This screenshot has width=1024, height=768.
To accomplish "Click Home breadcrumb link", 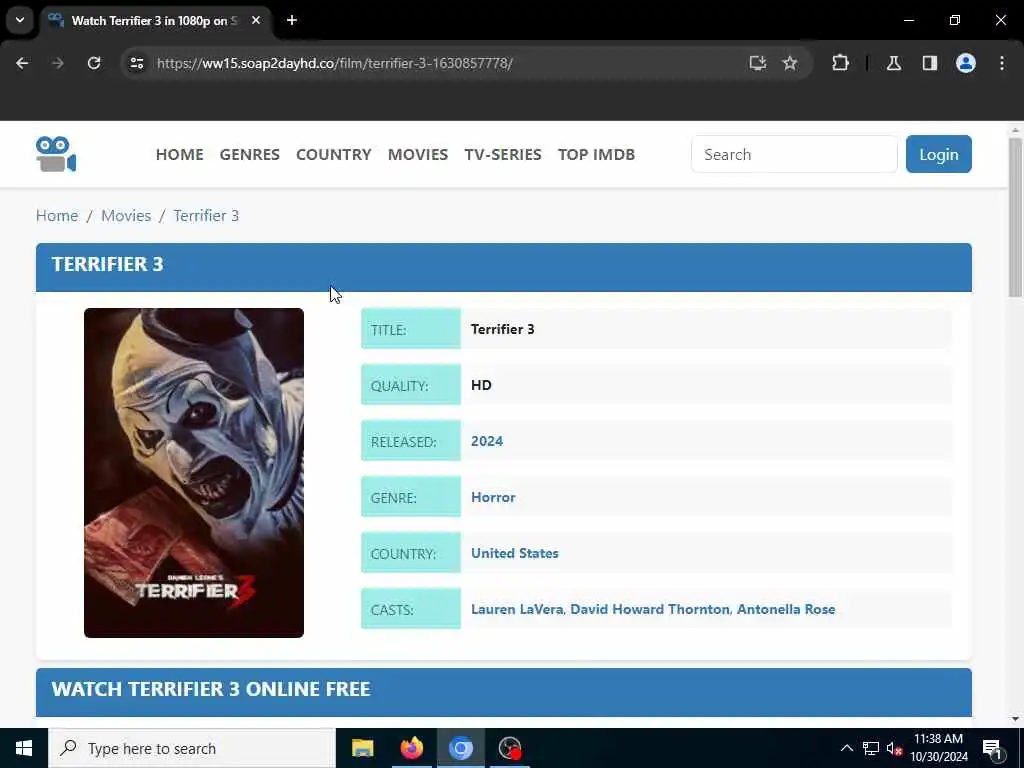I will 57,216.
